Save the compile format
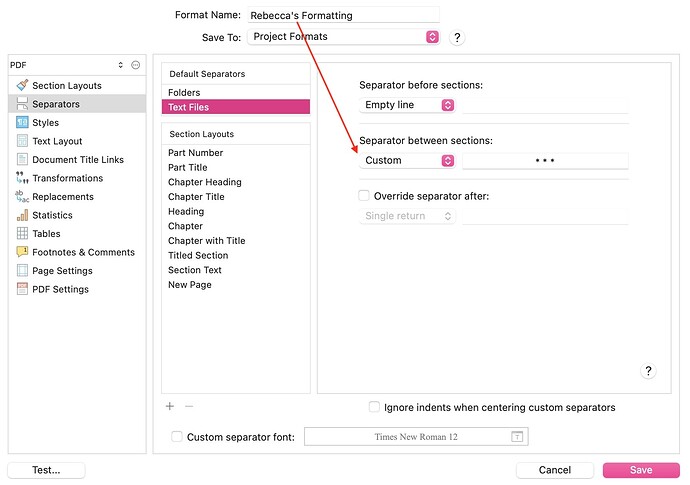The height and width of the screenshot is (485, 690). pyautogui.click(x=641, y=470)
